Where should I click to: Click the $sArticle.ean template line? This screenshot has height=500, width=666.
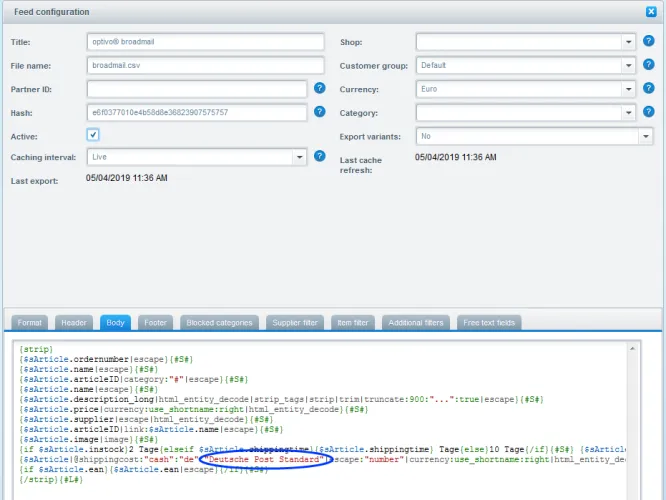click(x=144, y=469)
